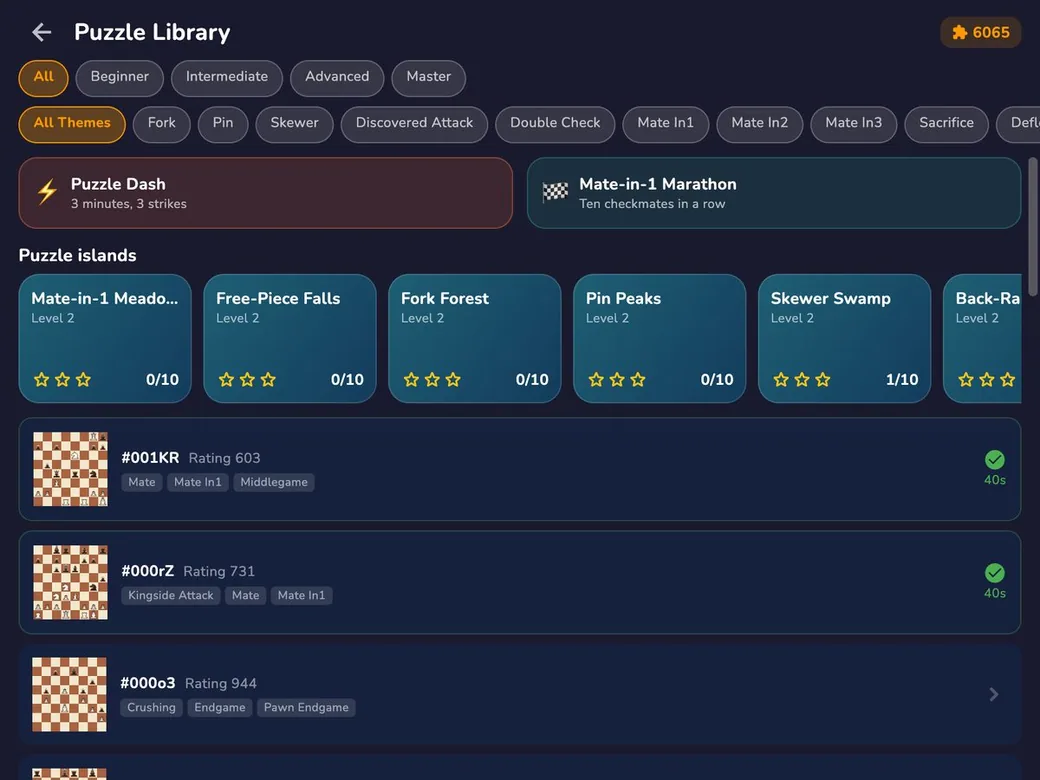The height and width of the screenshot is (780, 1040).
Task: Open puzzle #000o3 via chevron arrow
Action: [994, 694]
